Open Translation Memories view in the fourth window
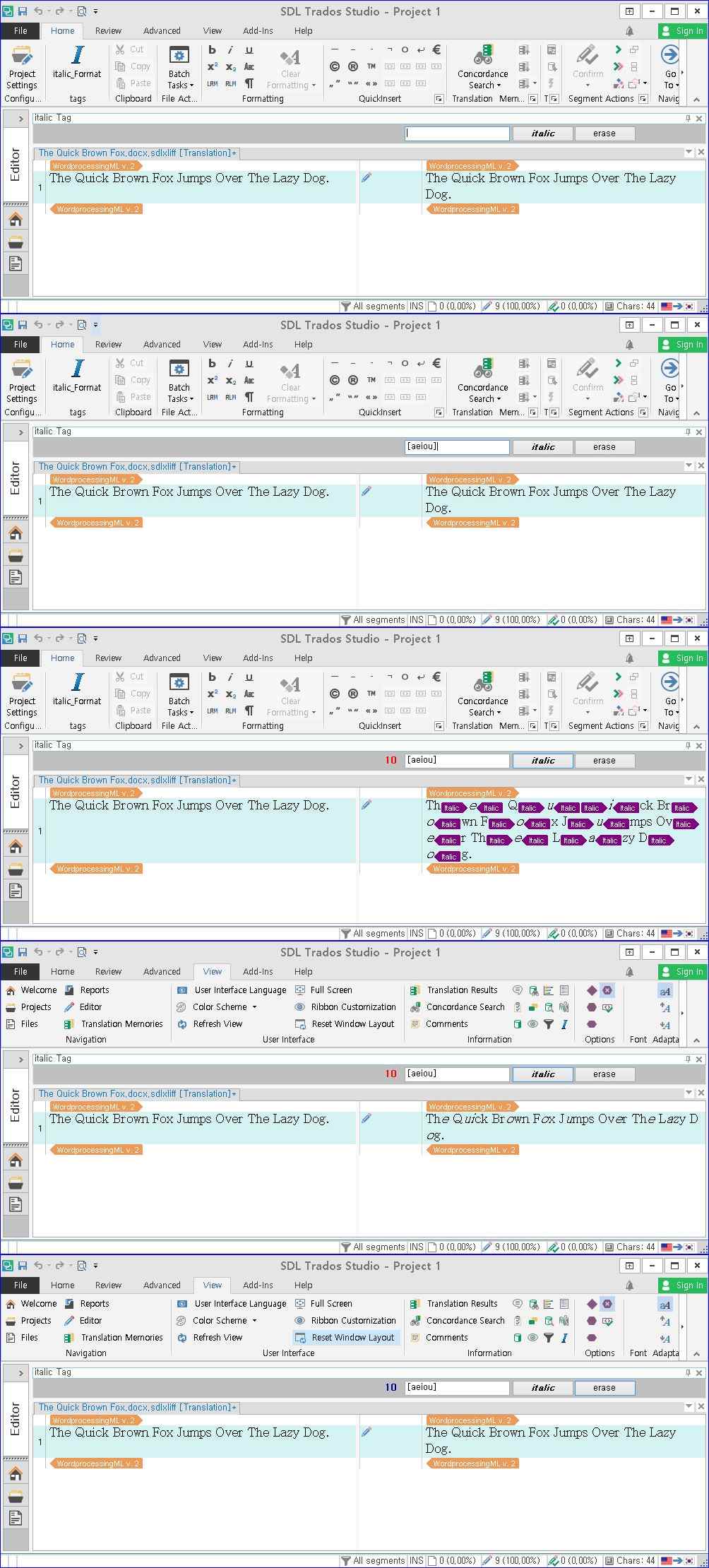 coord(114,1023)
